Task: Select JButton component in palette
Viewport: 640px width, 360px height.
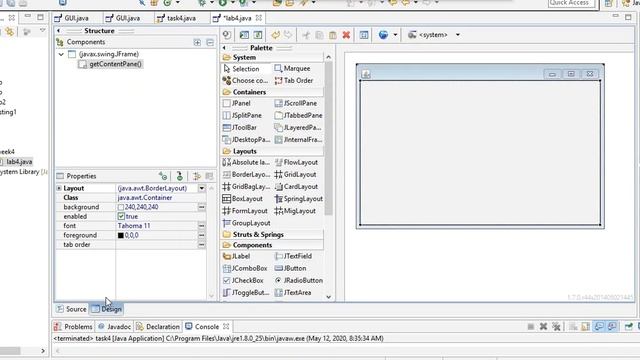Action: click(290, 269)
